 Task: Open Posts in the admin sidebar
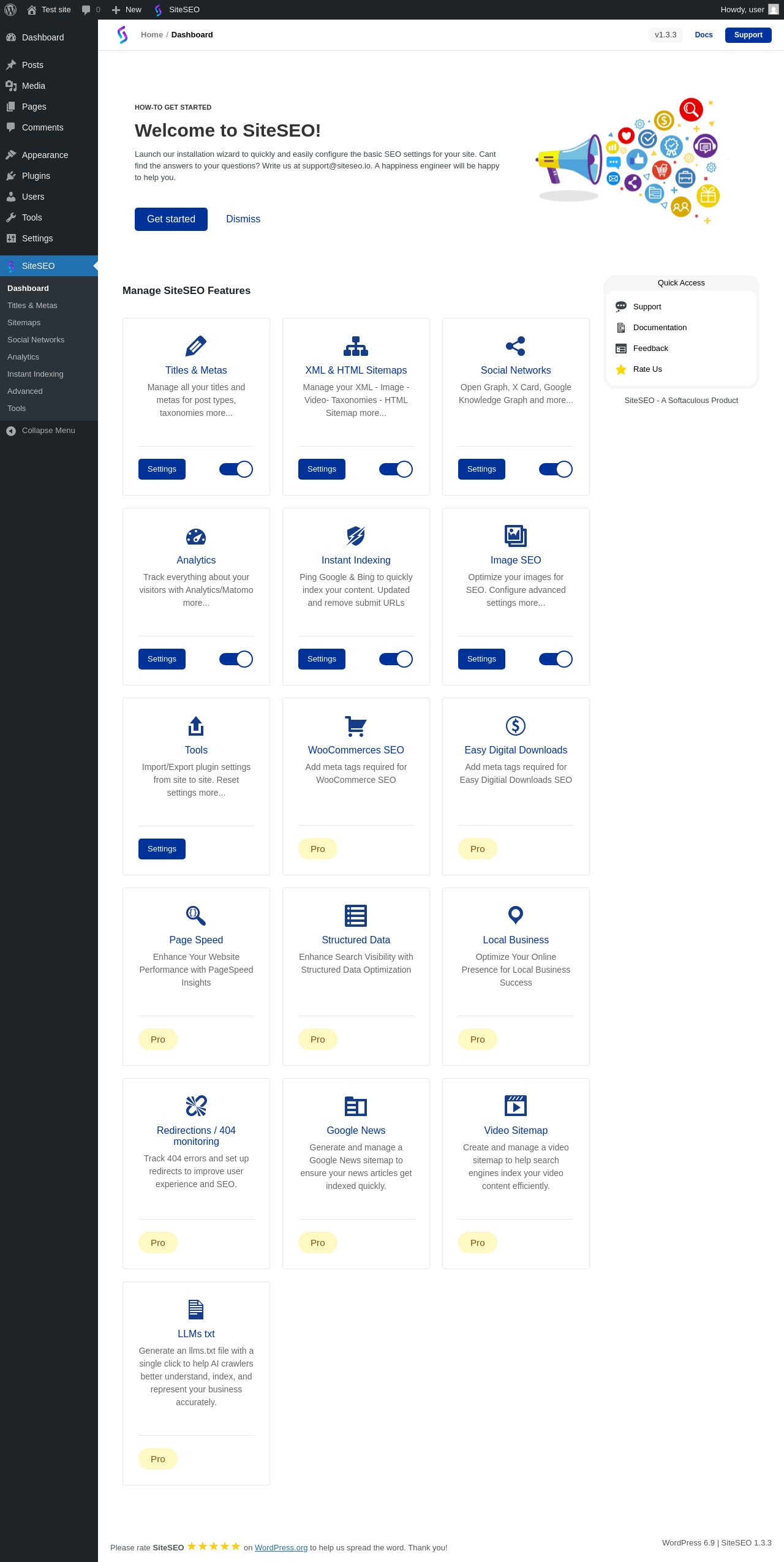[49, 65]
